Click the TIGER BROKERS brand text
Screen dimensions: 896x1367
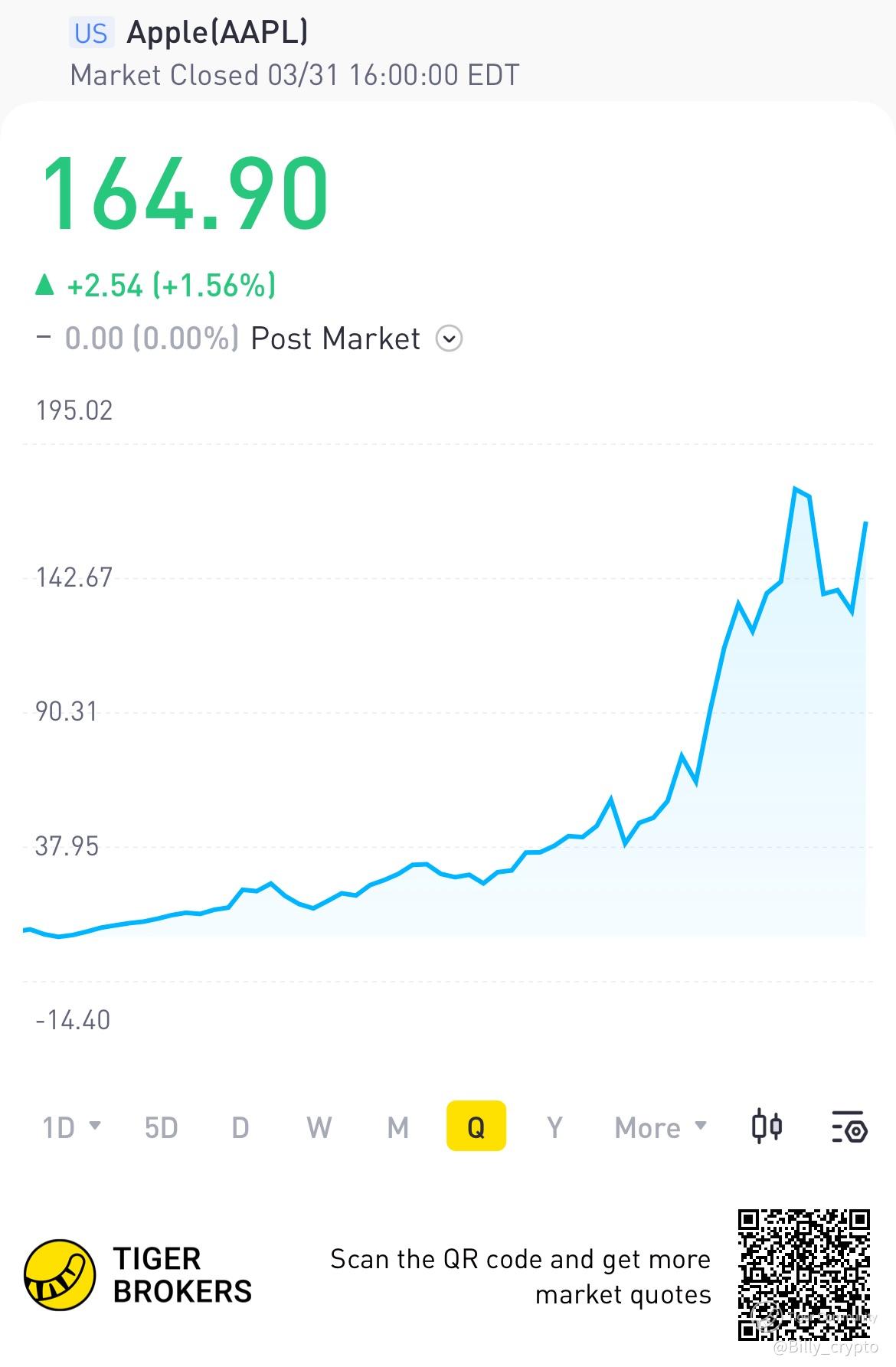182,1275
